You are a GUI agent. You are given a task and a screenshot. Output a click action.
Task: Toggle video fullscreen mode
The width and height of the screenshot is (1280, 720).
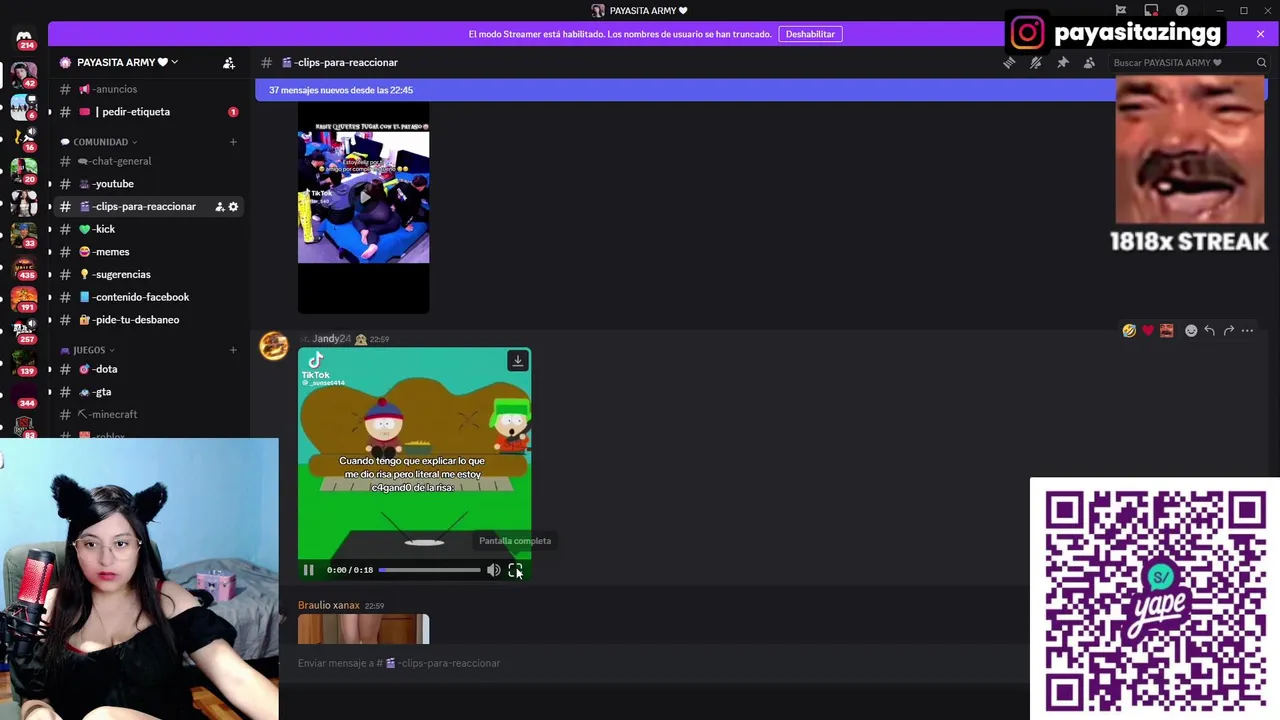point(515,570)
